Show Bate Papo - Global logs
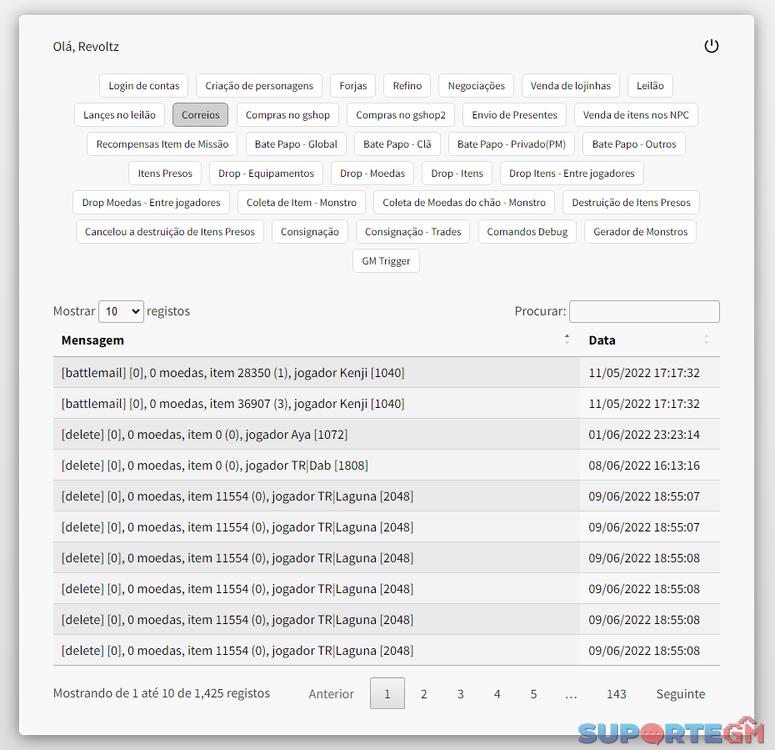 (296, 144)
